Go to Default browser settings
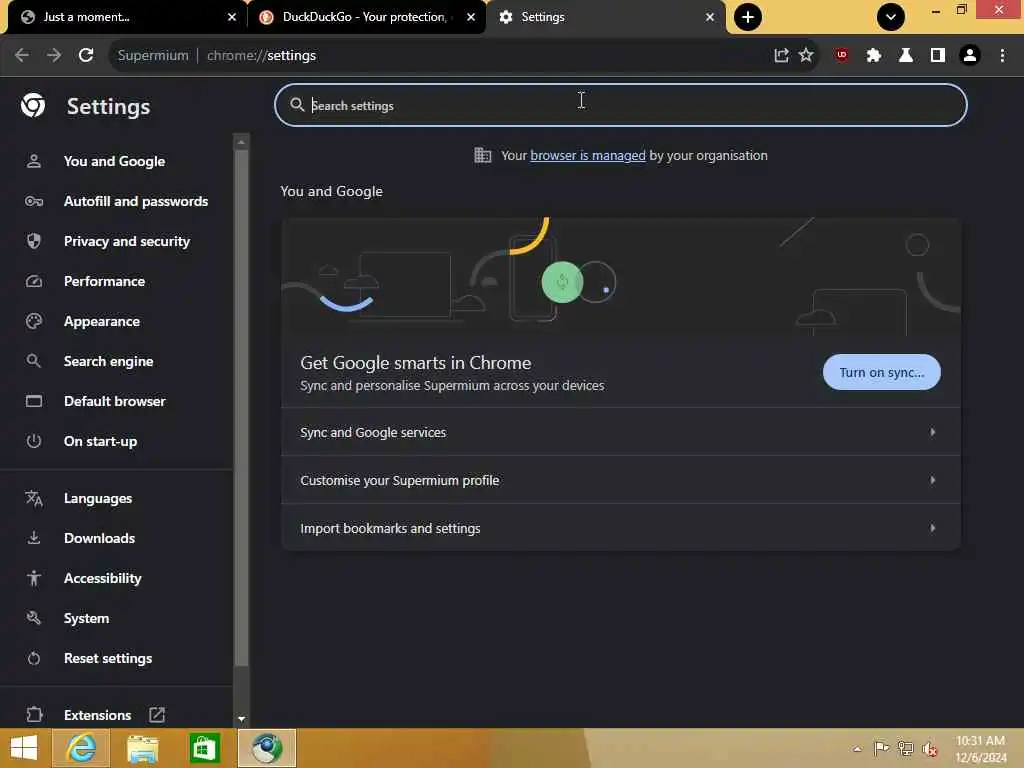The height and width of the screenshot is (768, 1024). [116, 401]
